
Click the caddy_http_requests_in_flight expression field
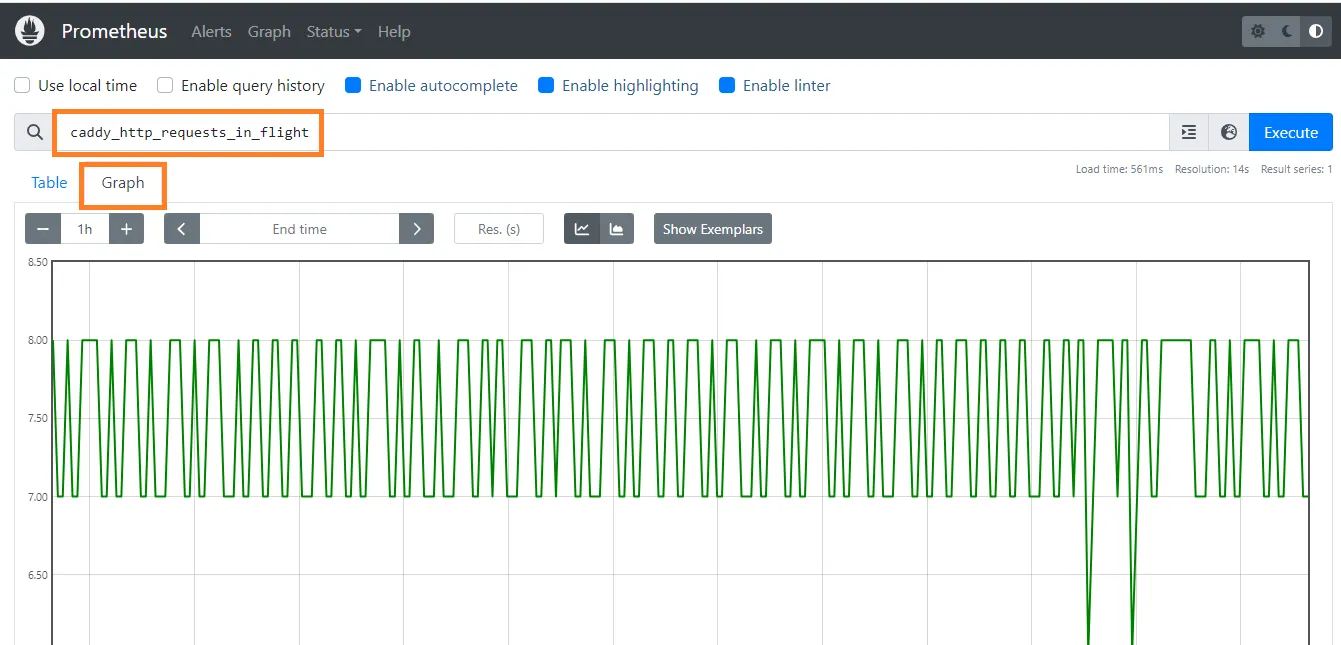coord(612,132)
